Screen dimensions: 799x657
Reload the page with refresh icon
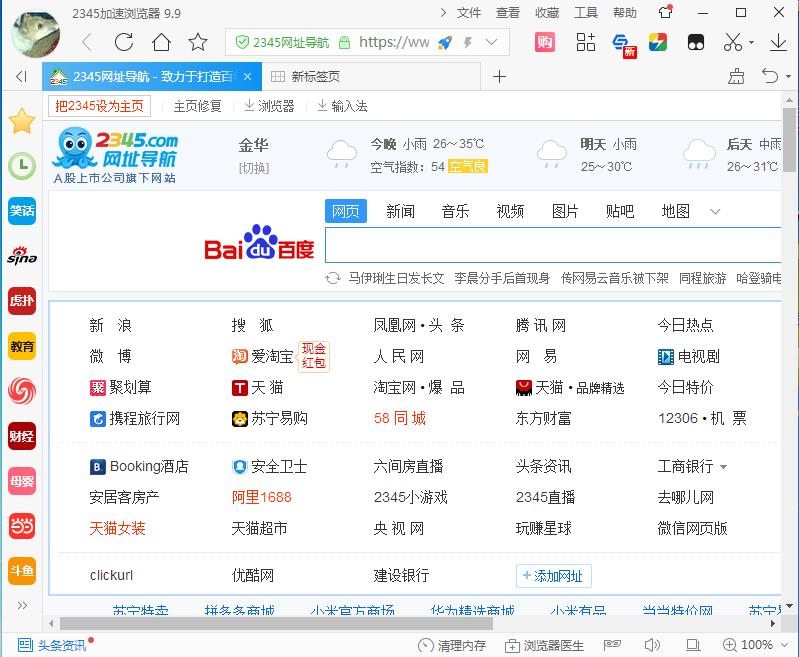pyautogui.click(x=124, y=42)
